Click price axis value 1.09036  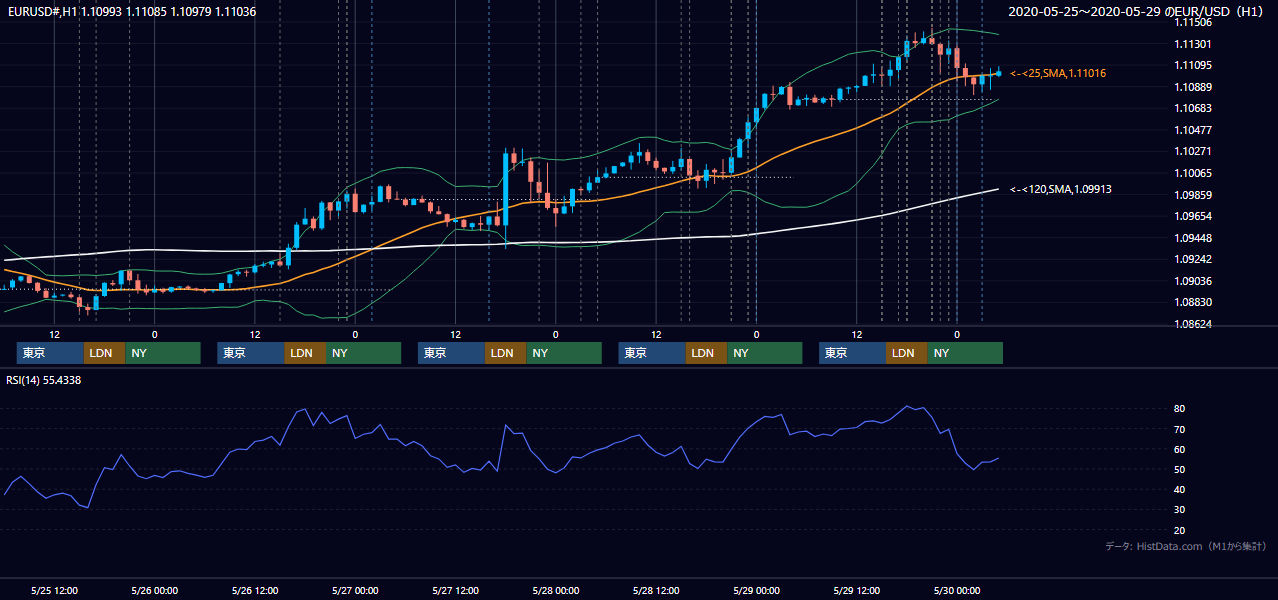click(1193, 281)
